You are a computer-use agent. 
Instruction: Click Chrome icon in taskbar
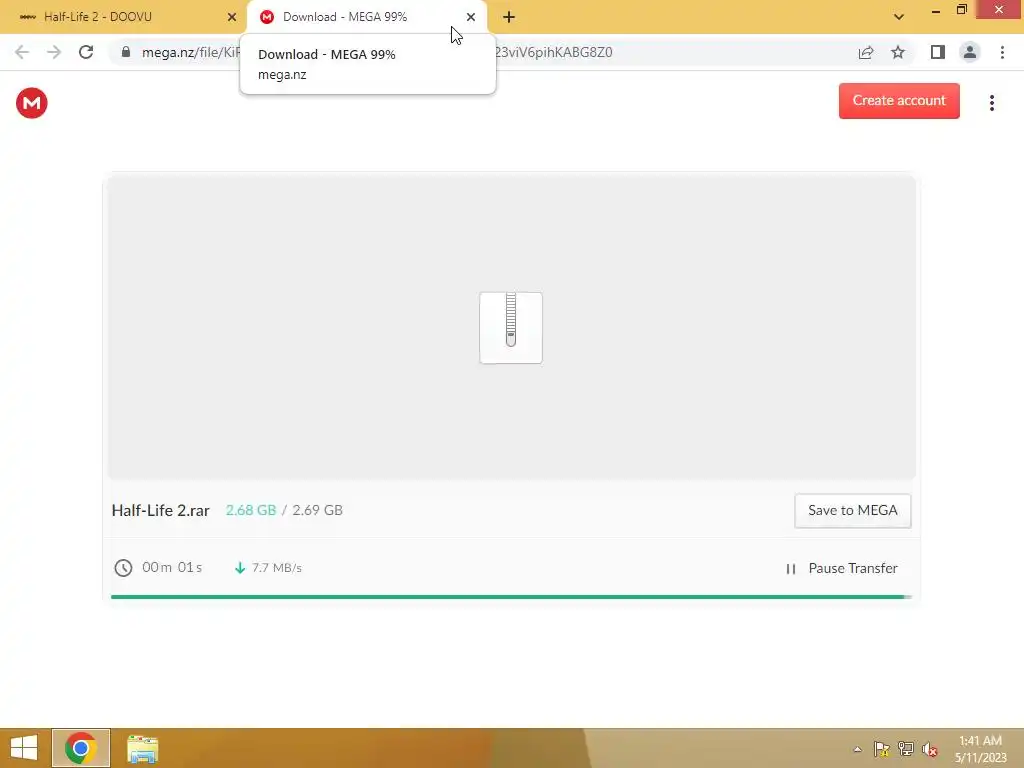[x=81, y=748]
